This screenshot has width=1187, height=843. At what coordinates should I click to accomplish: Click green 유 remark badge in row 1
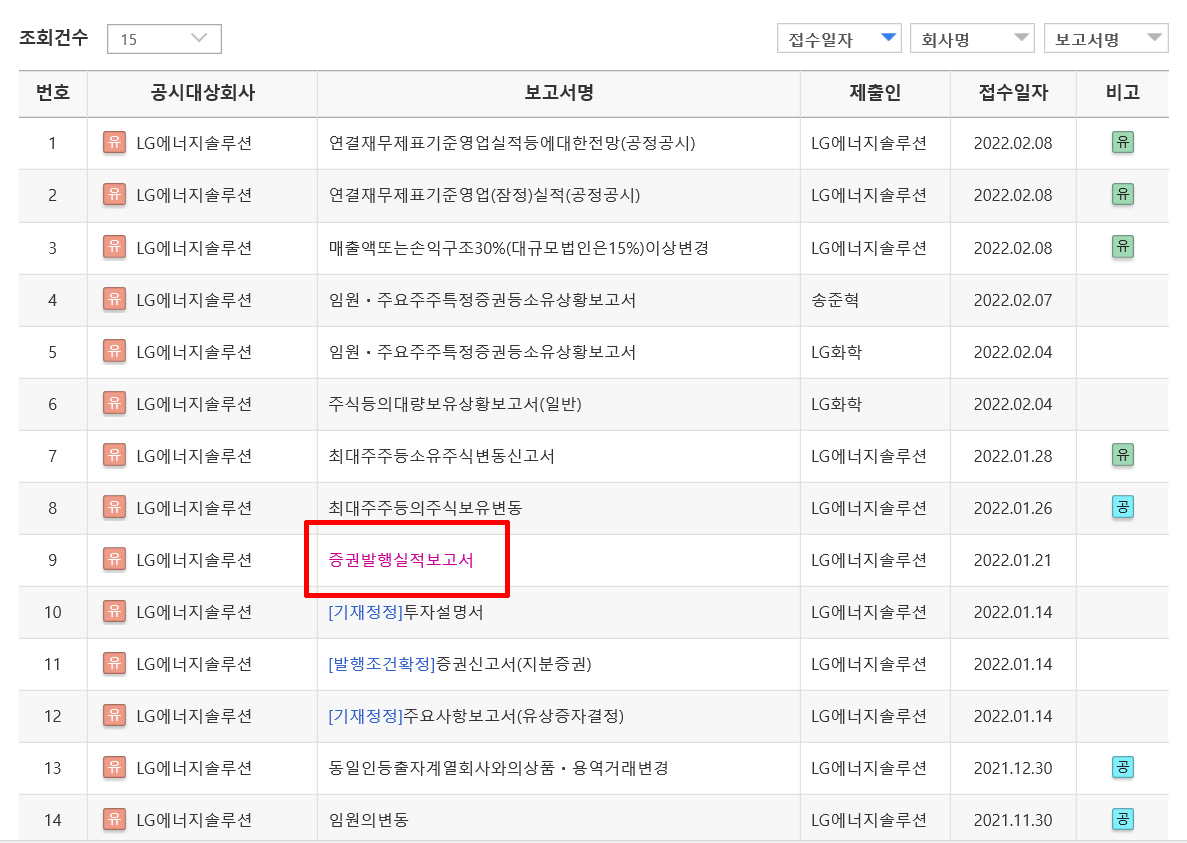pyautogui.click(x=1123, y=142)
